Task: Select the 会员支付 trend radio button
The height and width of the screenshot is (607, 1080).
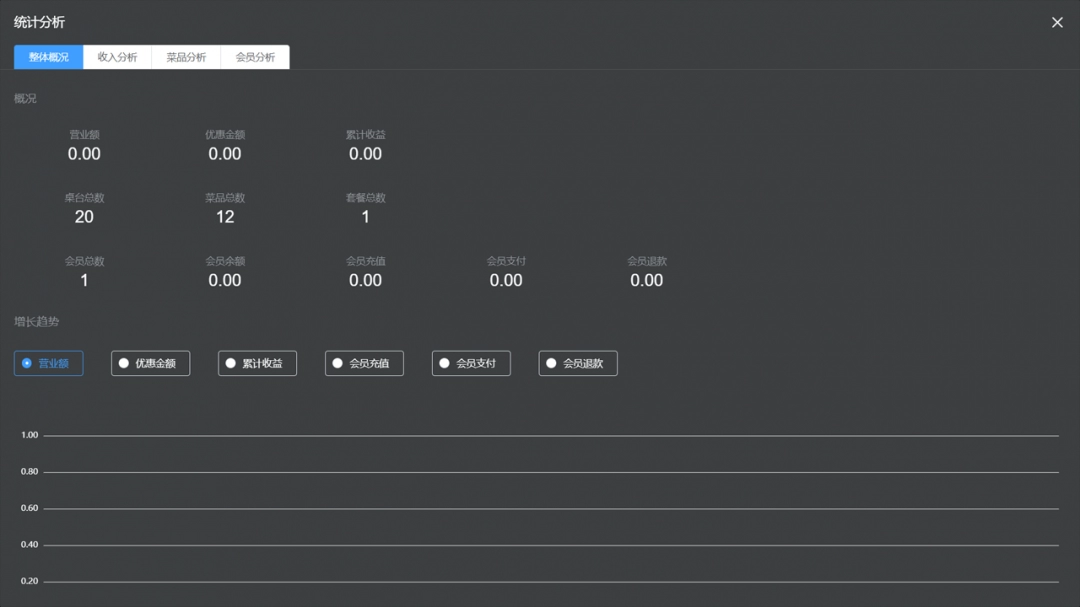Action: click(470, 363)
